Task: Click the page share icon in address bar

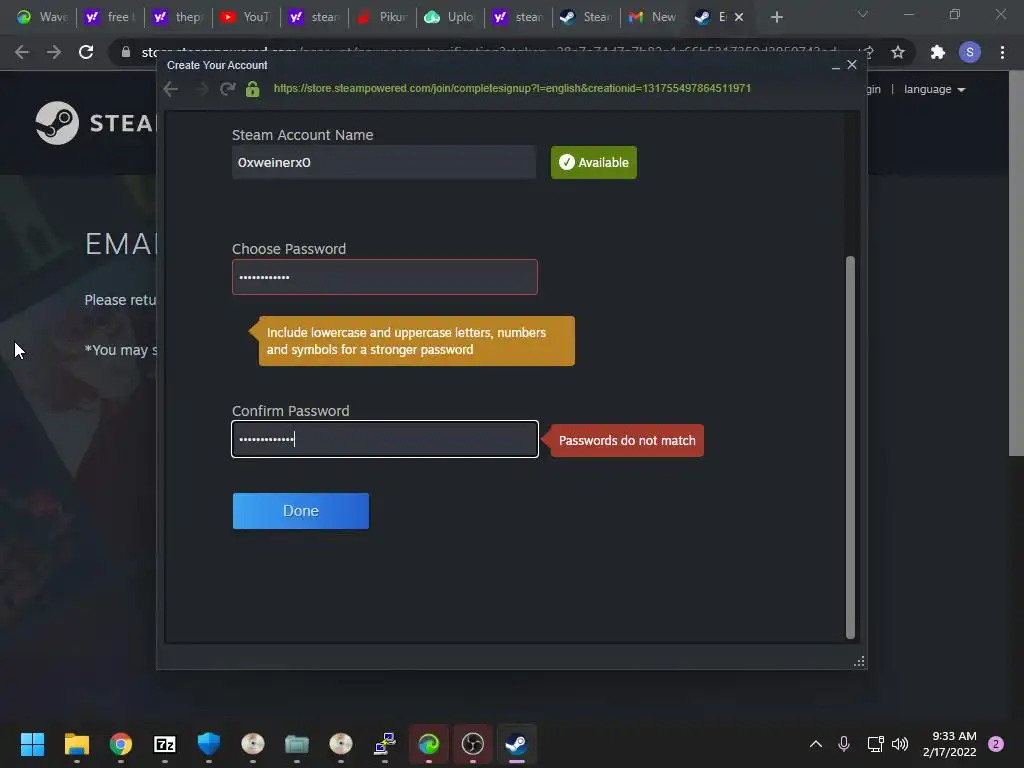Action: point(868,52)
